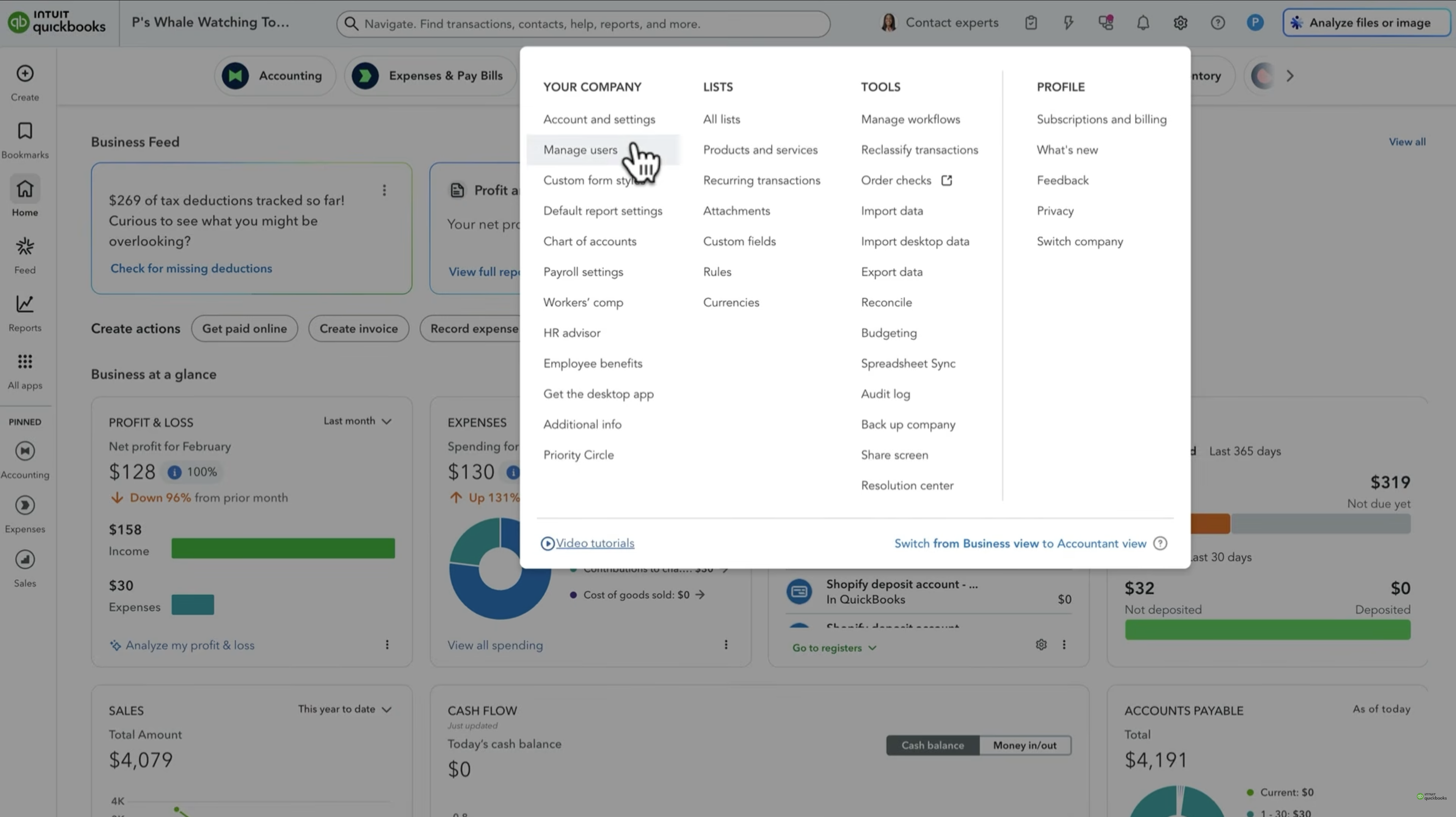Viewport: 1456px width, 817px height.
Task: Open Recurring transactions
Action: coord(761,181)
